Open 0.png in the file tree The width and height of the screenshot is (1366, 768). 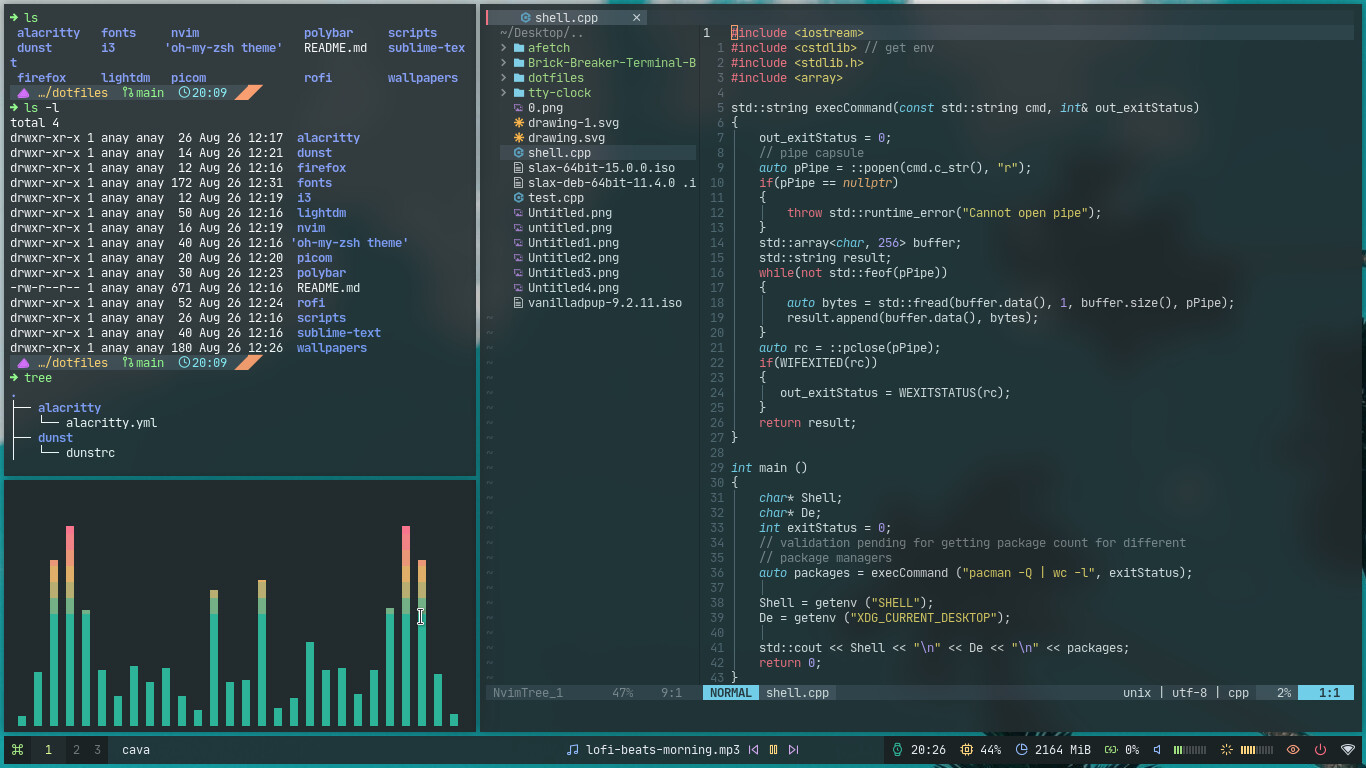pyautogui.click(x=545, y=108)
